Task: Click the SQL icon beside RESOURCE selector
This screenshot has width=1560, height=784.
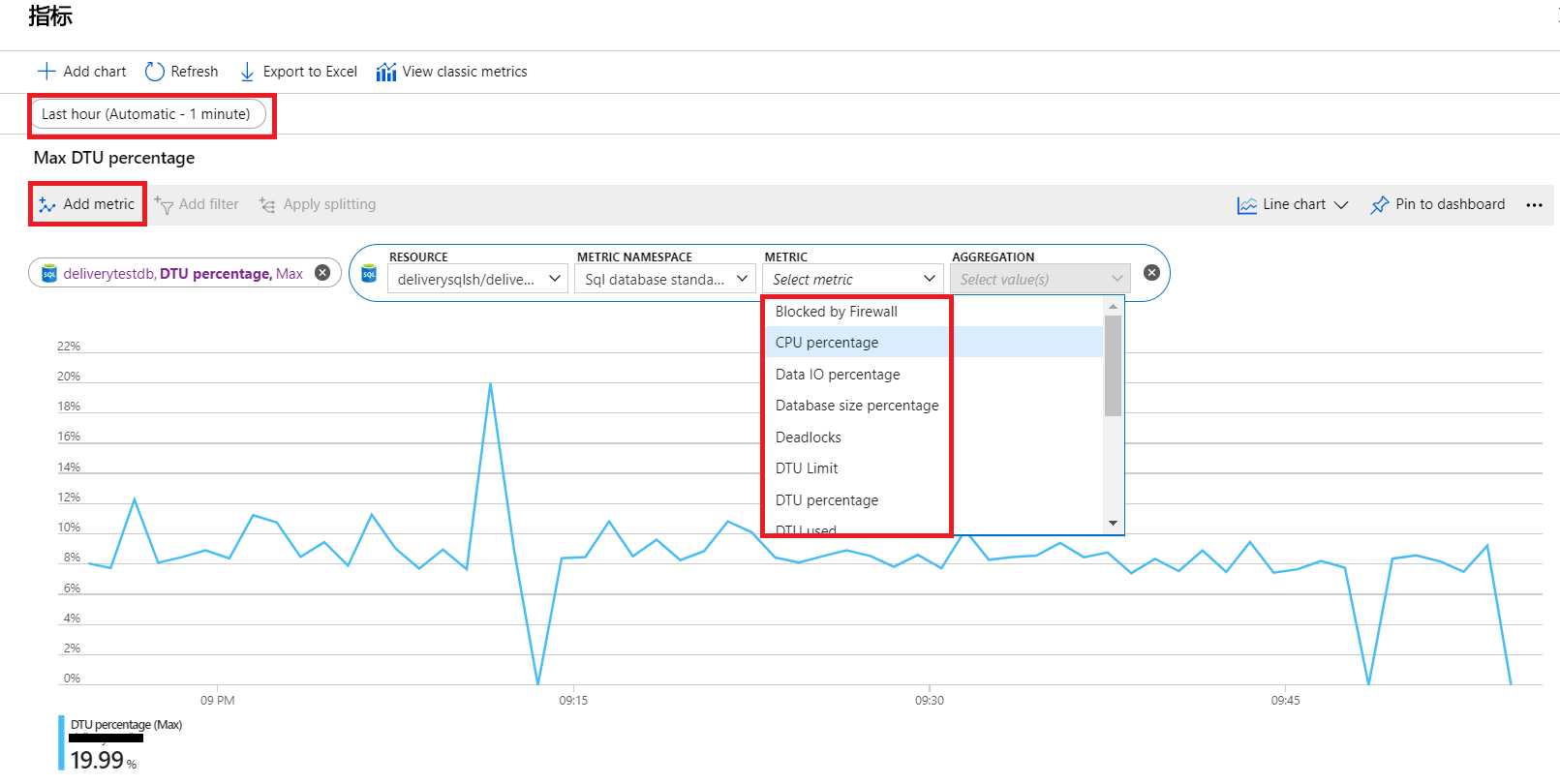Action: tap(369, 274)
